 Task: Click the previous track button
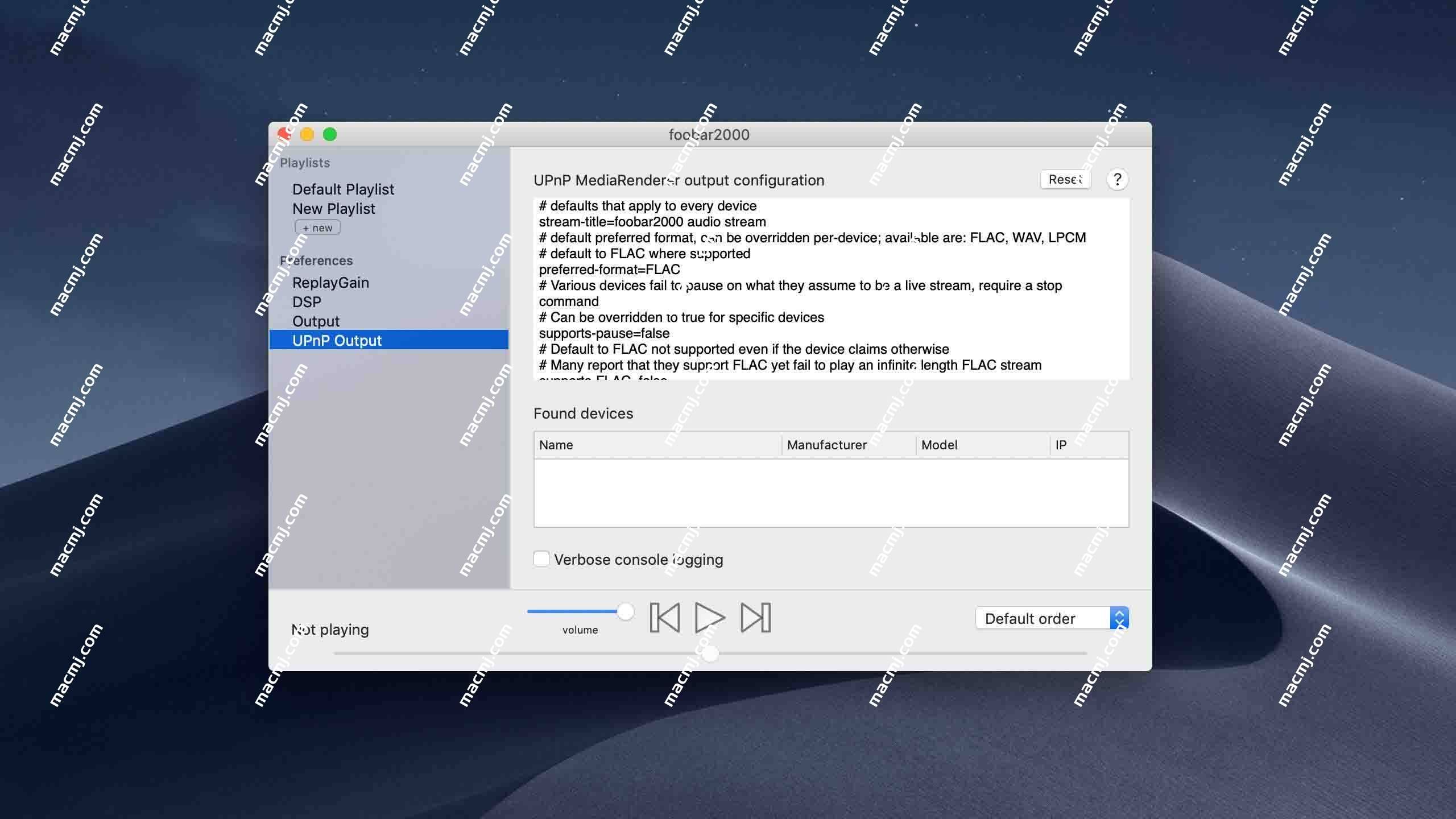[664, 618]
